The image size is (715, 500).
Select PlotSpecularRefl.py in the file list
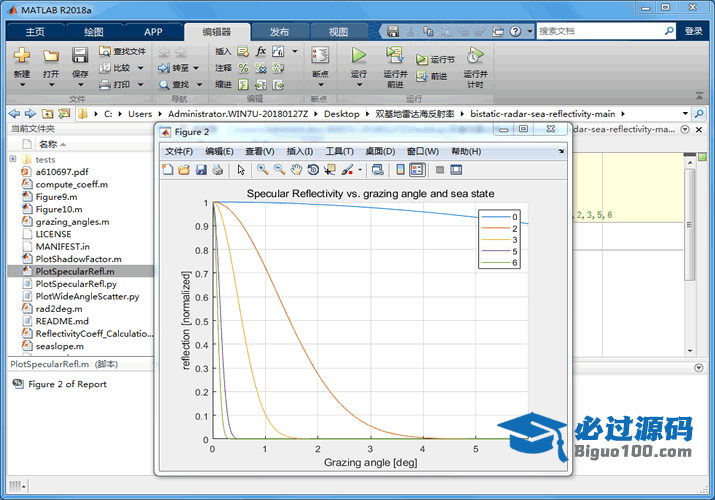[76, 284]
